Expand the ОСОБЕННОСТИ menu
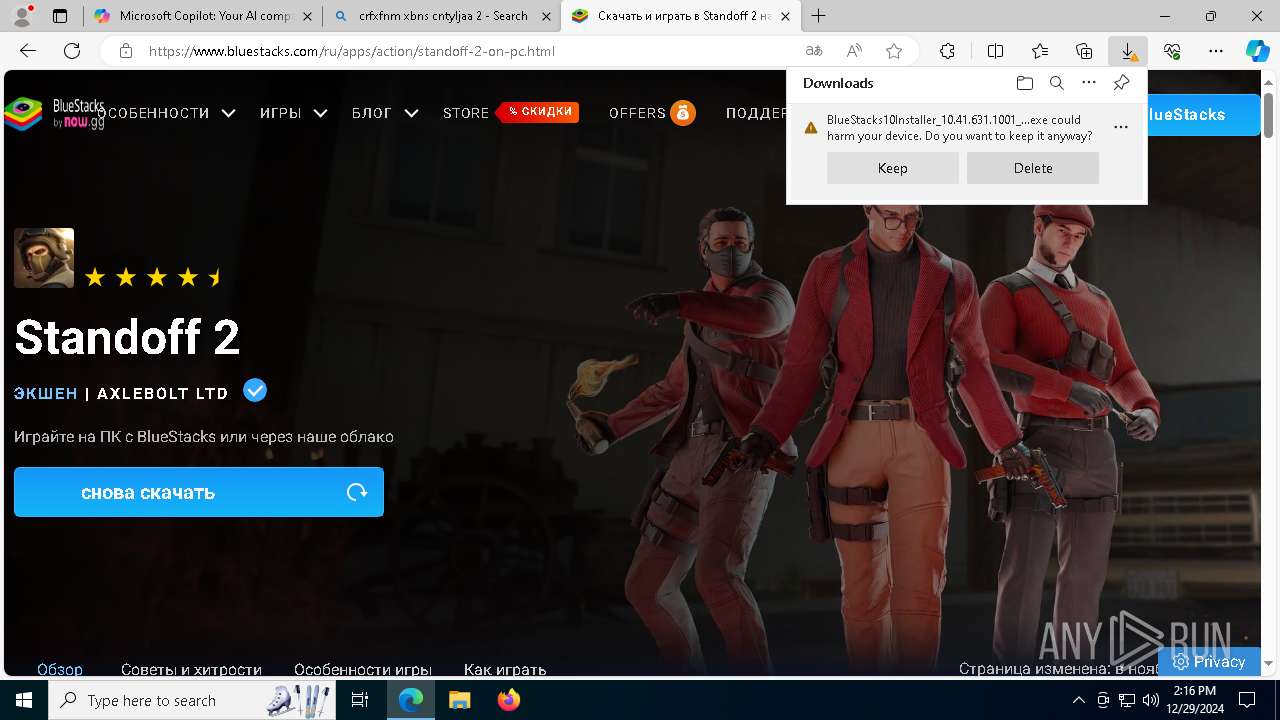The image size is (1280, 720). pos(166,113)
